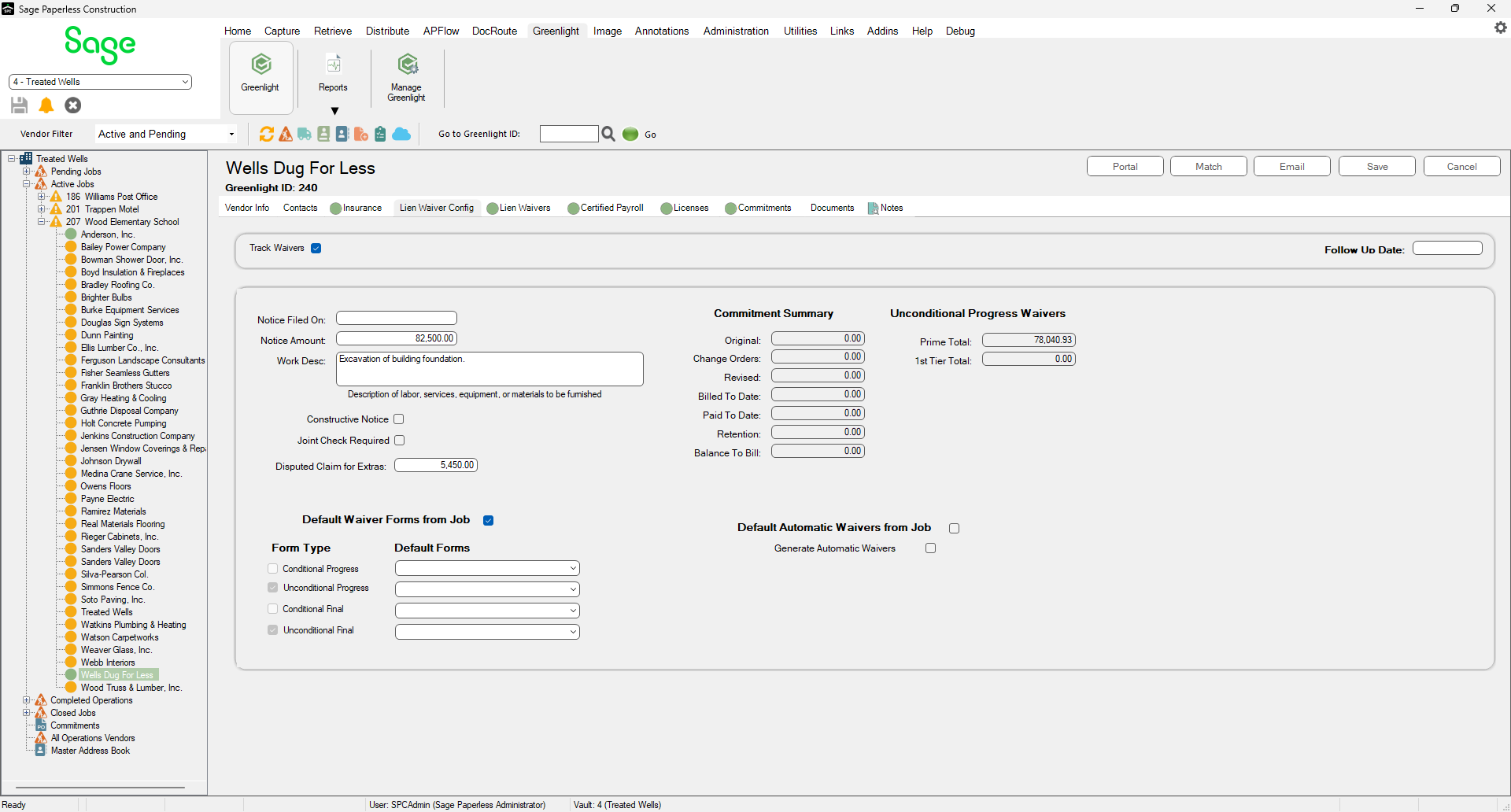Expand the Reports arrow below the icon
The width and height of the screenshot is (1511, 812).
pyautogui.click(x=334, y=111)
